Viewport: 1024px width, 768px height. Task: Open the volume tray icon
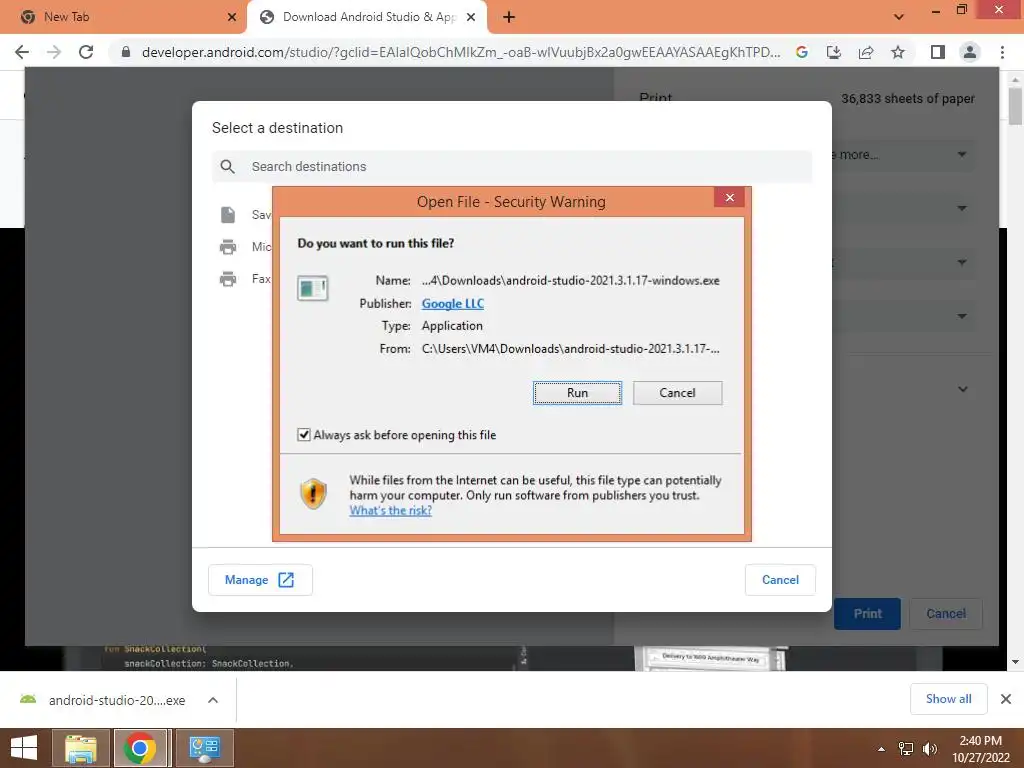tap(930, 749)
